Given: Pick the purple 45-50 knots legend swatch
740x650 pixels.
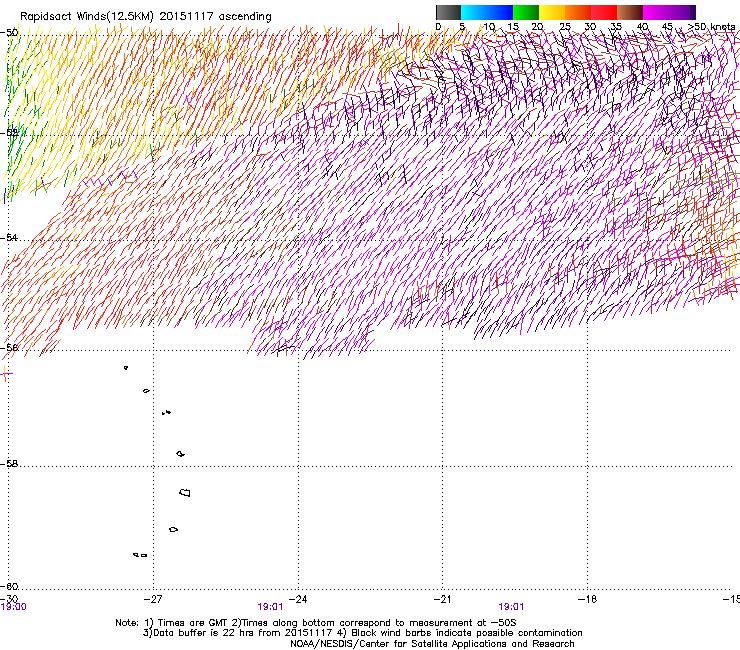Looking at the screenshot, I should [x=682, y=12].
